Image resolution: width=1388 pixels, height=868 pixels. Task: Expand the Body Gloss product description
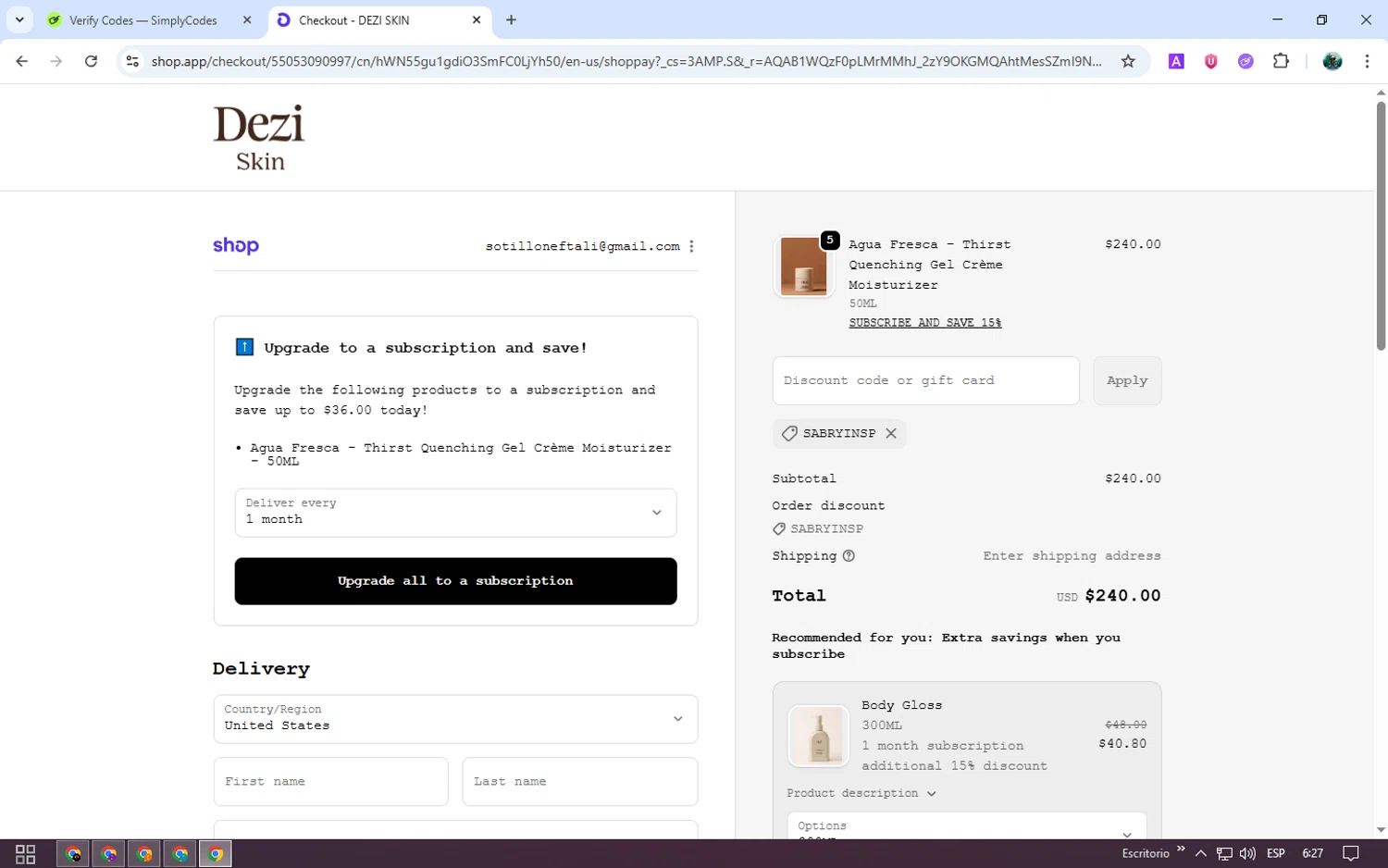[861, 793]
